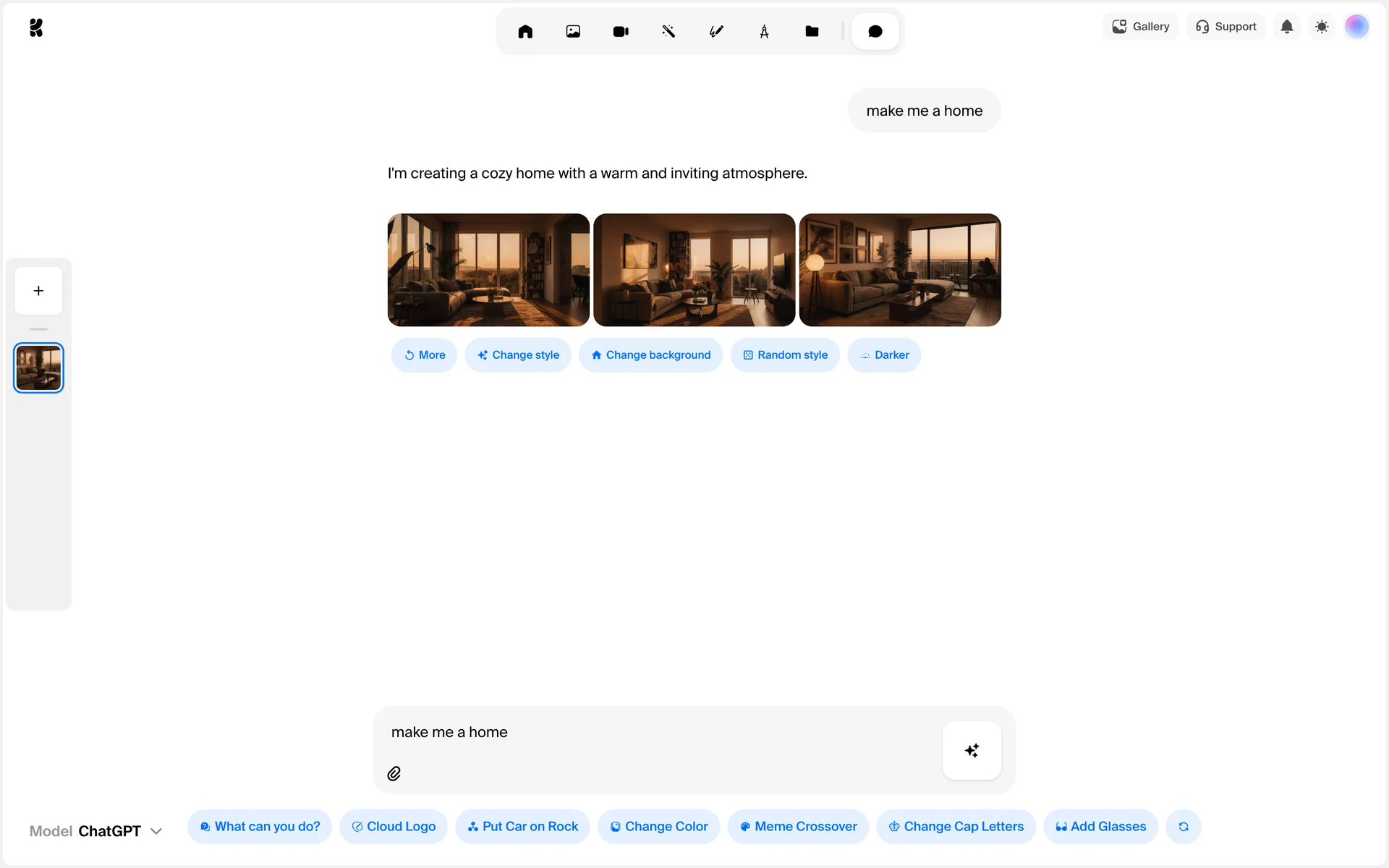
Task: Select the Random style chip
Action: 785,355
